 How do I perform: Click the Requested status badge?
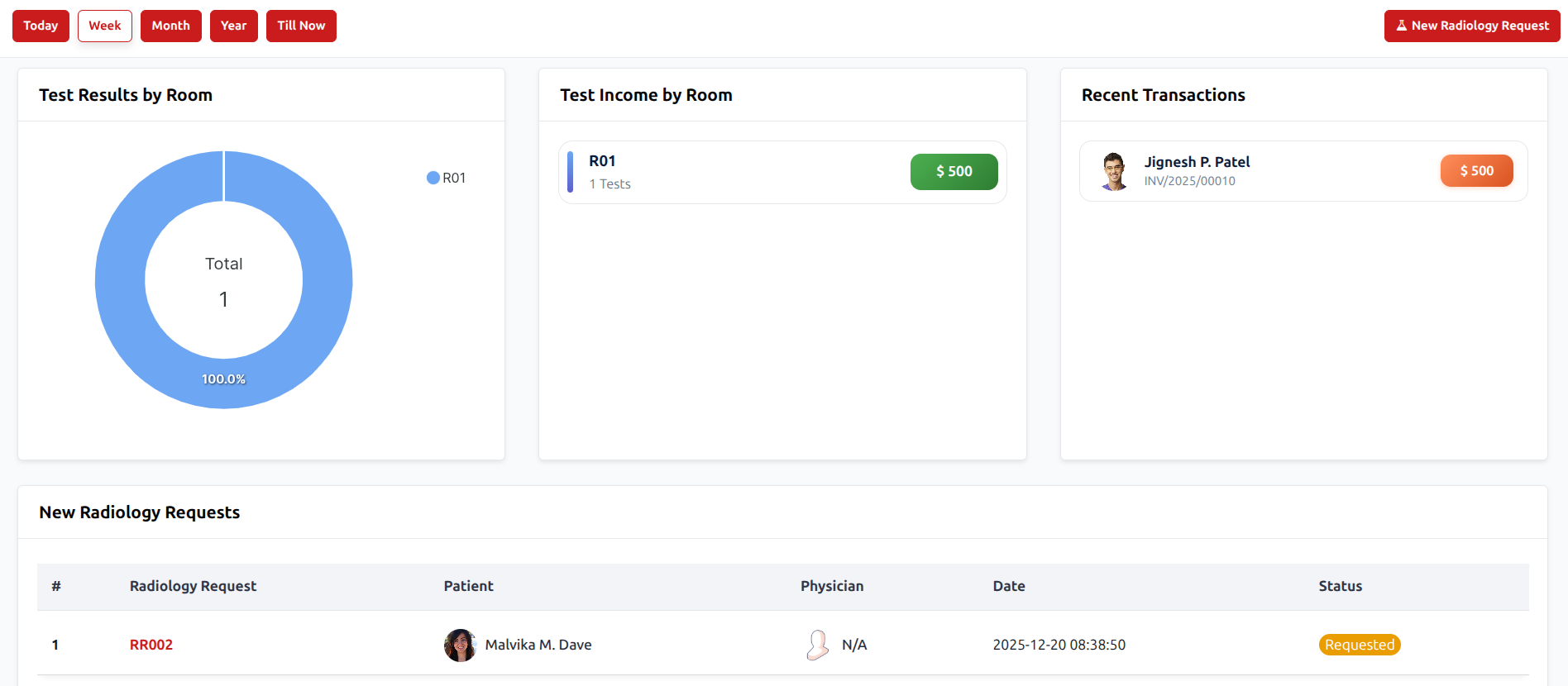[x=1359, y=645]
